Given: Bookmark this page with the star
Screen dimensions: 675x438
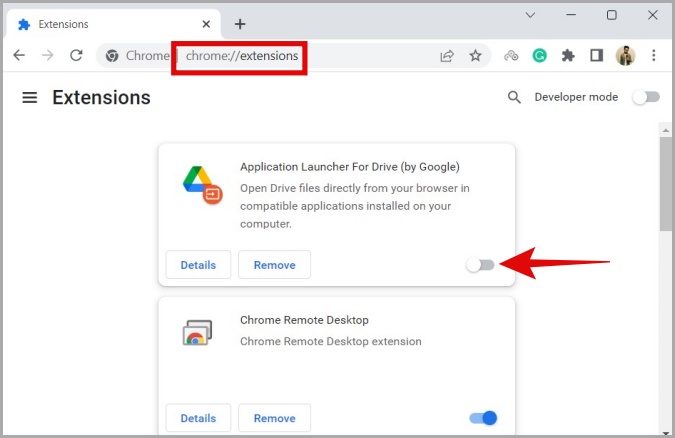Looking at the screenshot, I should [x=475, y=55].
